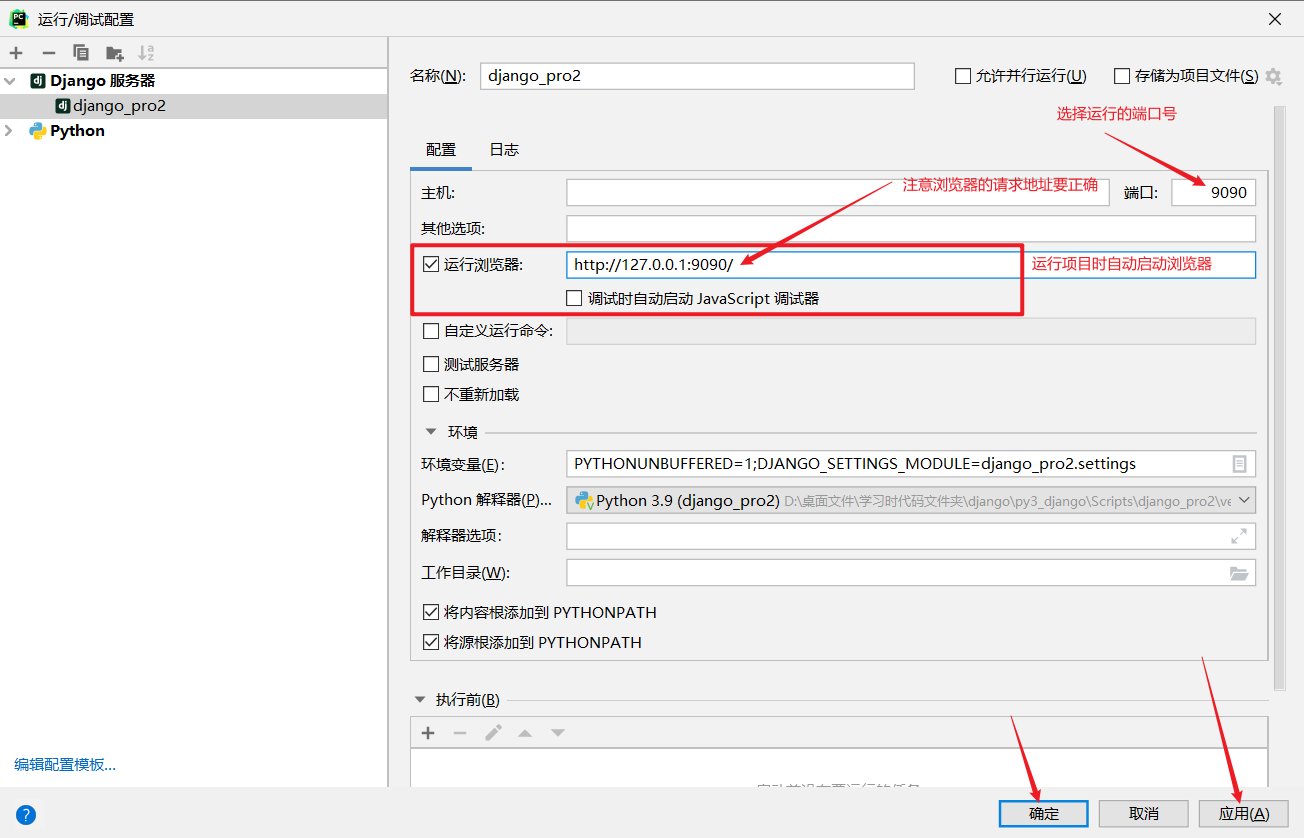Expand the Python tree node
This screenshot has height=838, width=1304.
[x=10, y=131]
